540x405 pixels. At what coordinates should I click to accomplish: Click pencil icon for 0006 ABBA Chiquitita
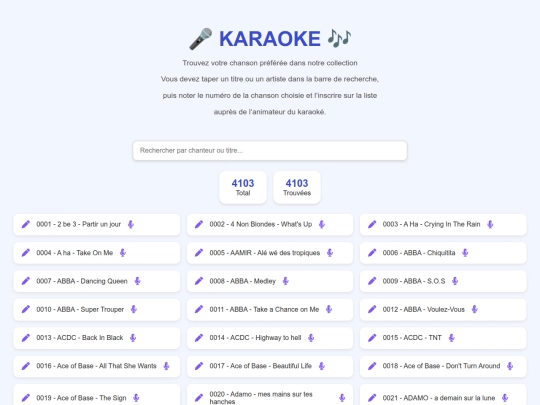372,253
